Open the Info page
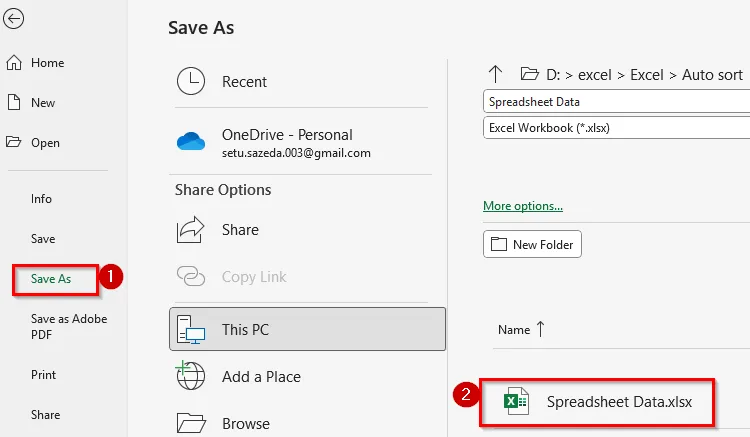Viewport: 750px width, 437px height. [x=41, y=199]
